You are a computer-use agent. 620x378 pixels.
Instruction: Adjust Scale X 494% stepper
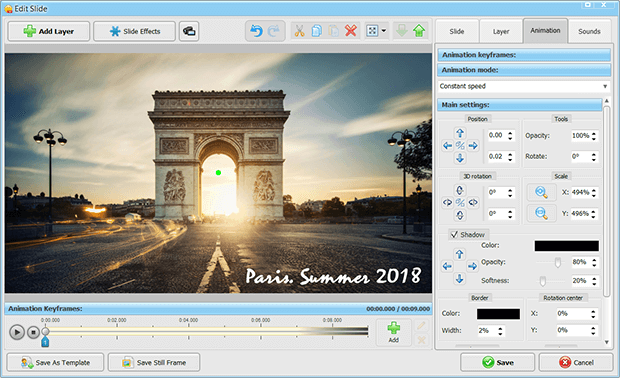coord(594,193)
